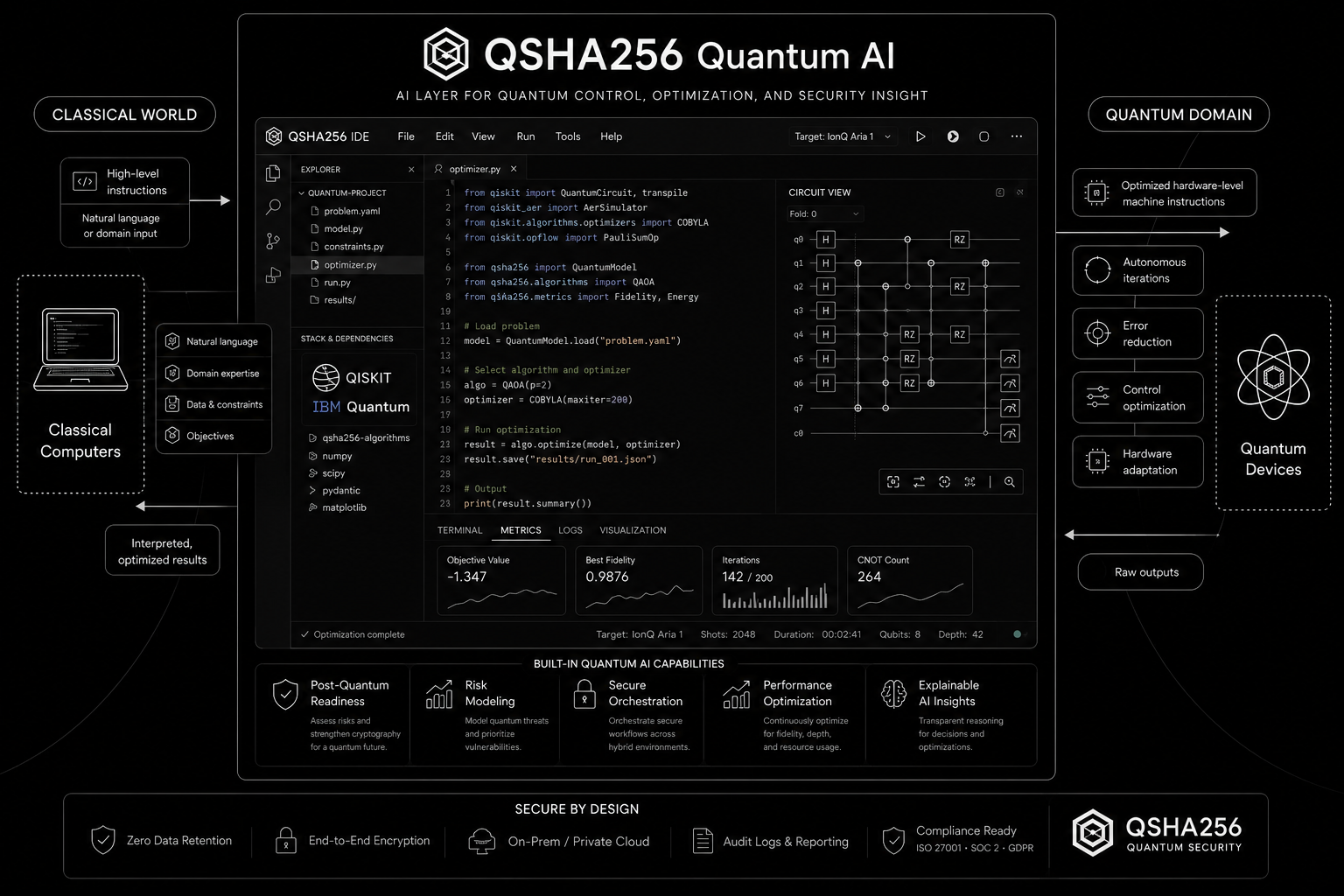This screenshot has width=1344, height=896.
Task: Open the Tools menu
Action: click(568, 136)
